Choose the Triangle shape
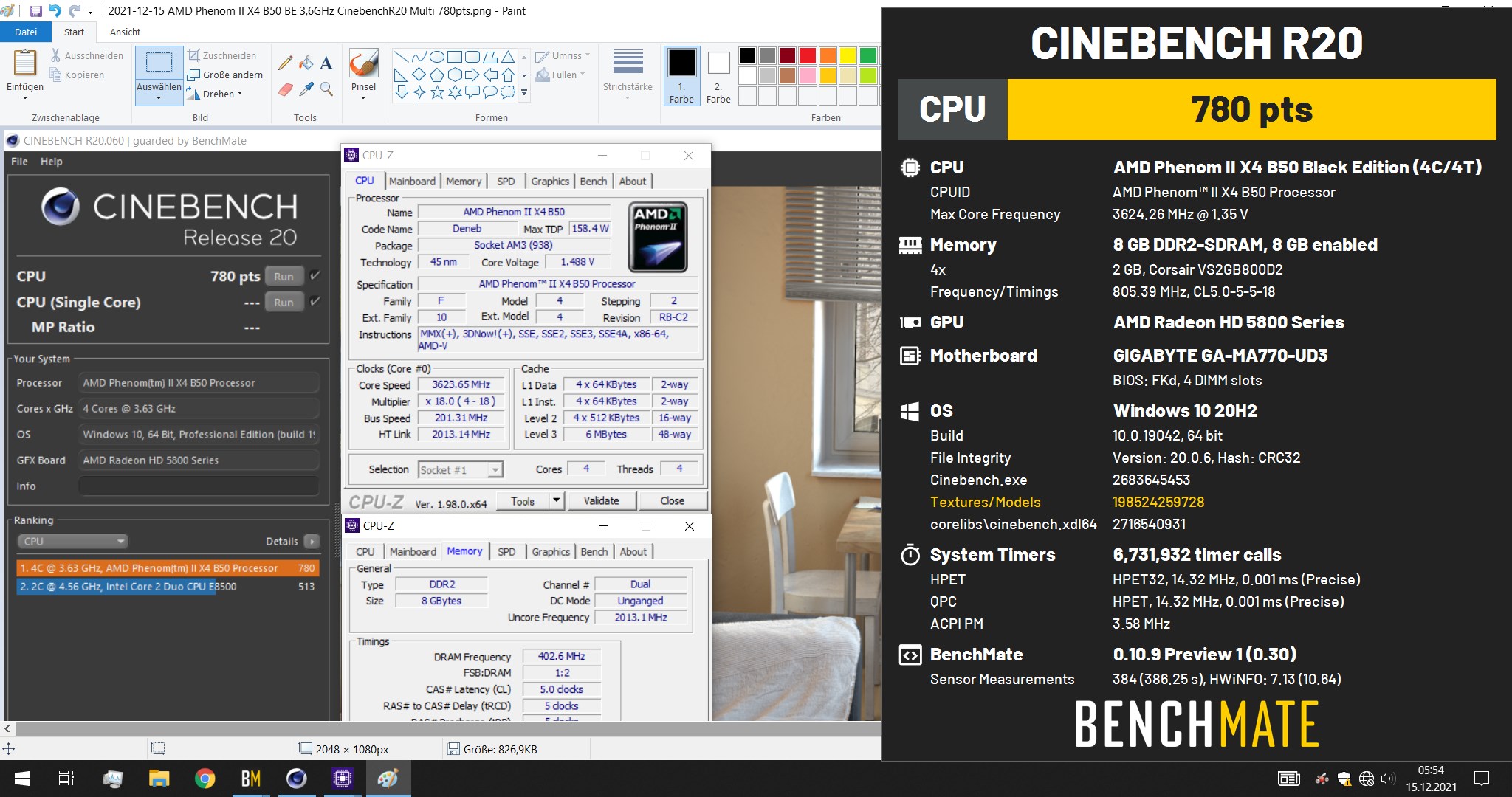The width and height of the screenshot is (1512, 797). pos(508,57)
